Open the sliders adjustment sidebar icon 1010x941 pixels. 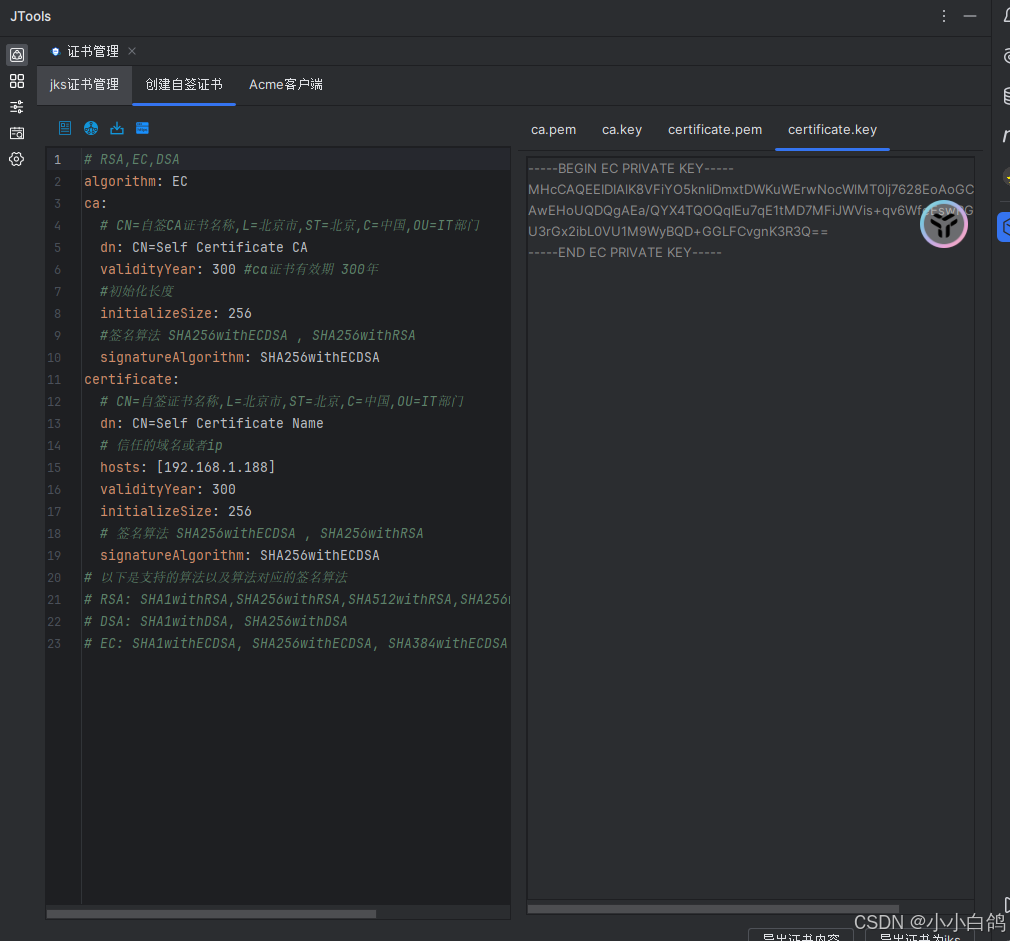coord(17,107)
